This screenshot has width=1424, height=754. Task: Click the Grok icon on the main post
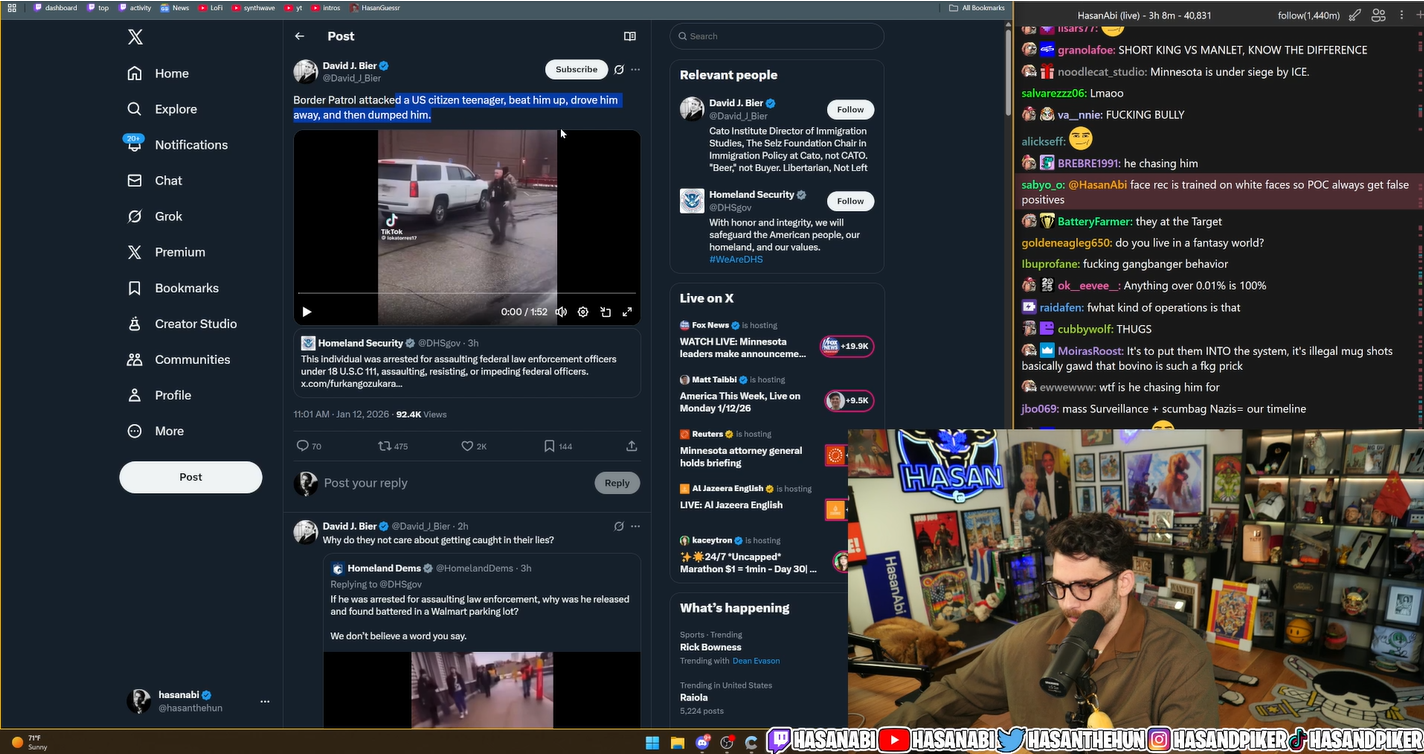click(619, 70)
